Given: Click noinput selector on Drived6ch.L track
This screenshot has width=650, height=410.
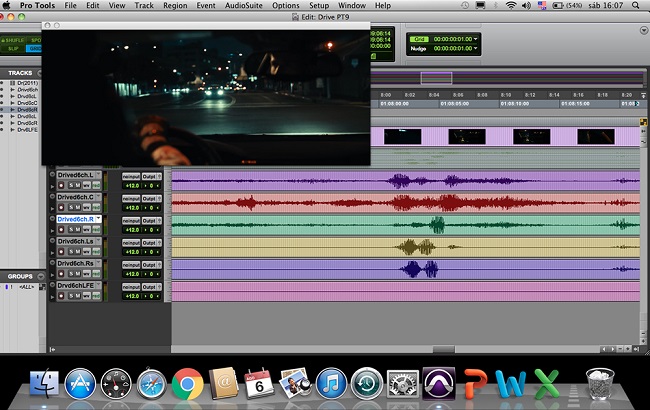Looking at the screenshot, I should click(x=131, y=175).
